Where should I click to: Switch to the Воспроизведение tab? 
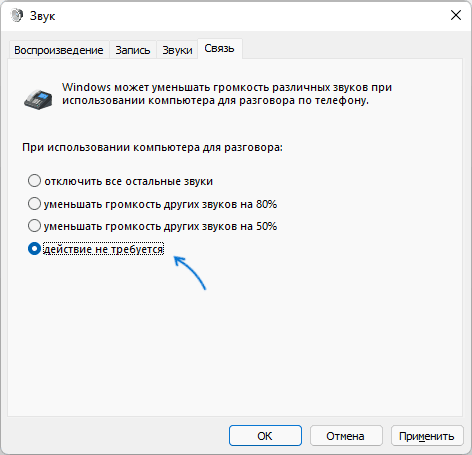[x=59, y=50]
